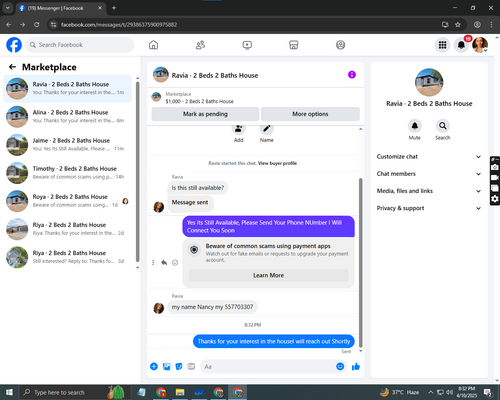Screen dimensions: 500x400
Task: Click the chat messages vertical scrollbar
Action: [x=360, y=263]
